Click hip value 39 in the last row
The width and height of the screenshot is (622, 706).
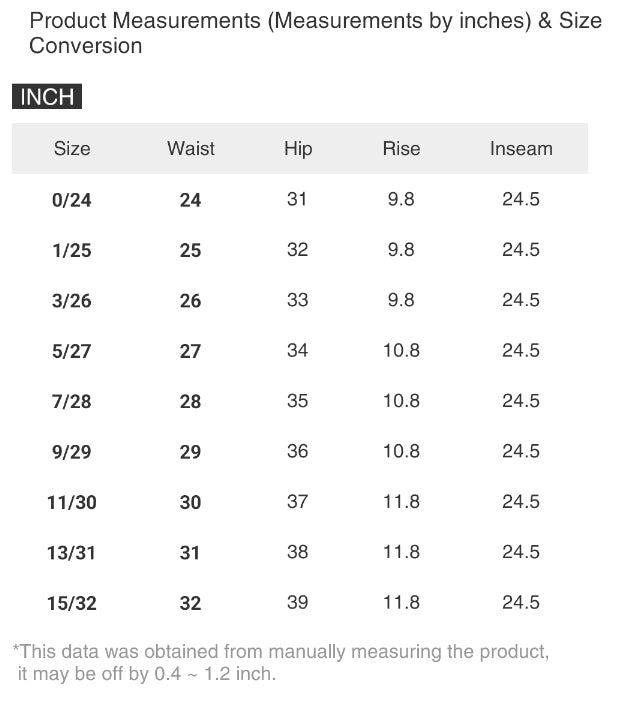(298, 602)
